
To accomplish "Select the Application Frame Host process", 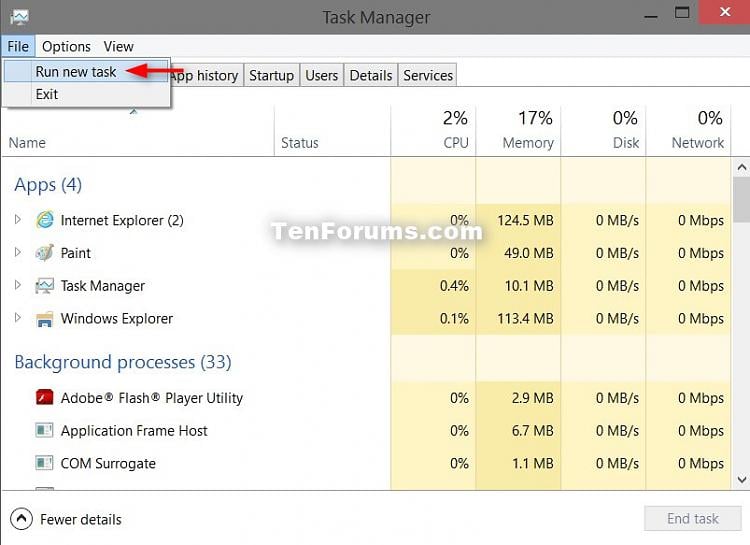I will click(x=134, y=431).
